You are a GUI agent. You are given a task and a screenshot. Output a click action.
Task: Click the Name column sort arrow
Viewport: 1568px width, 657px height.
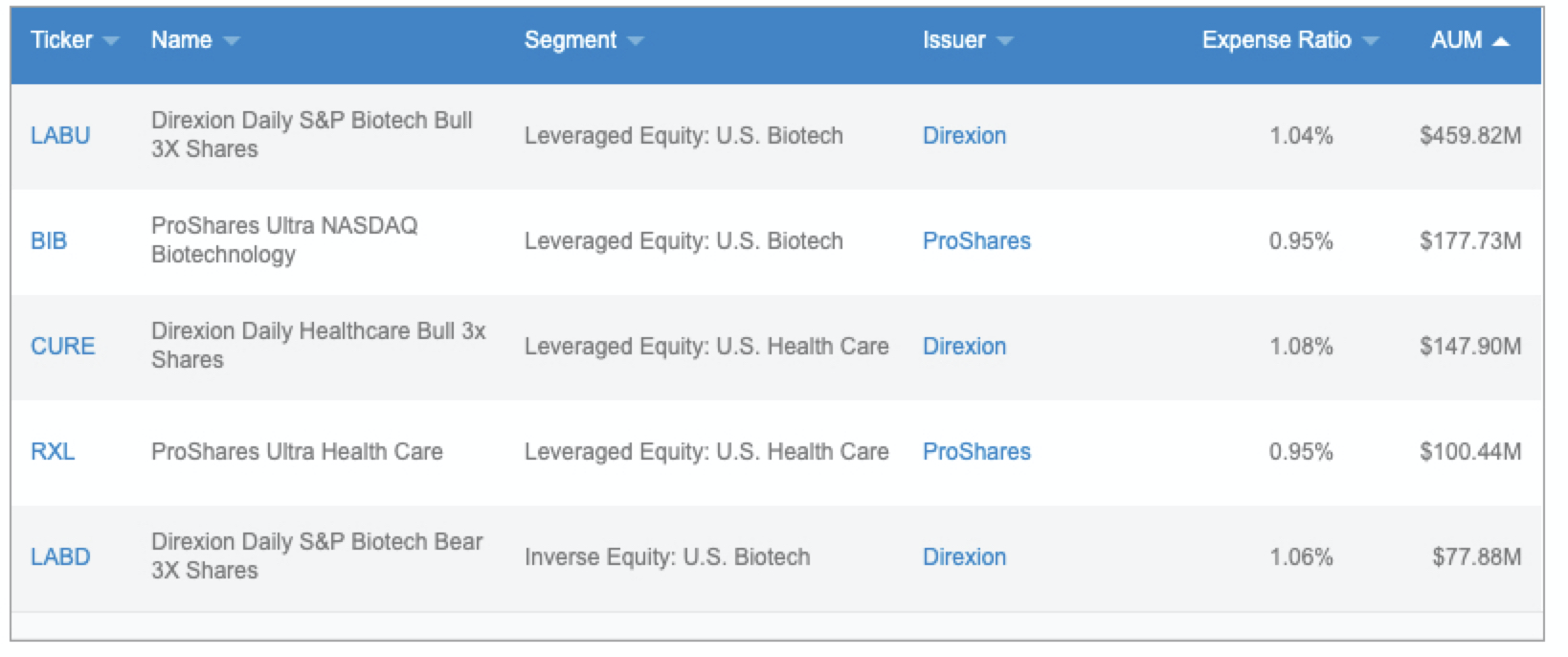231,41
